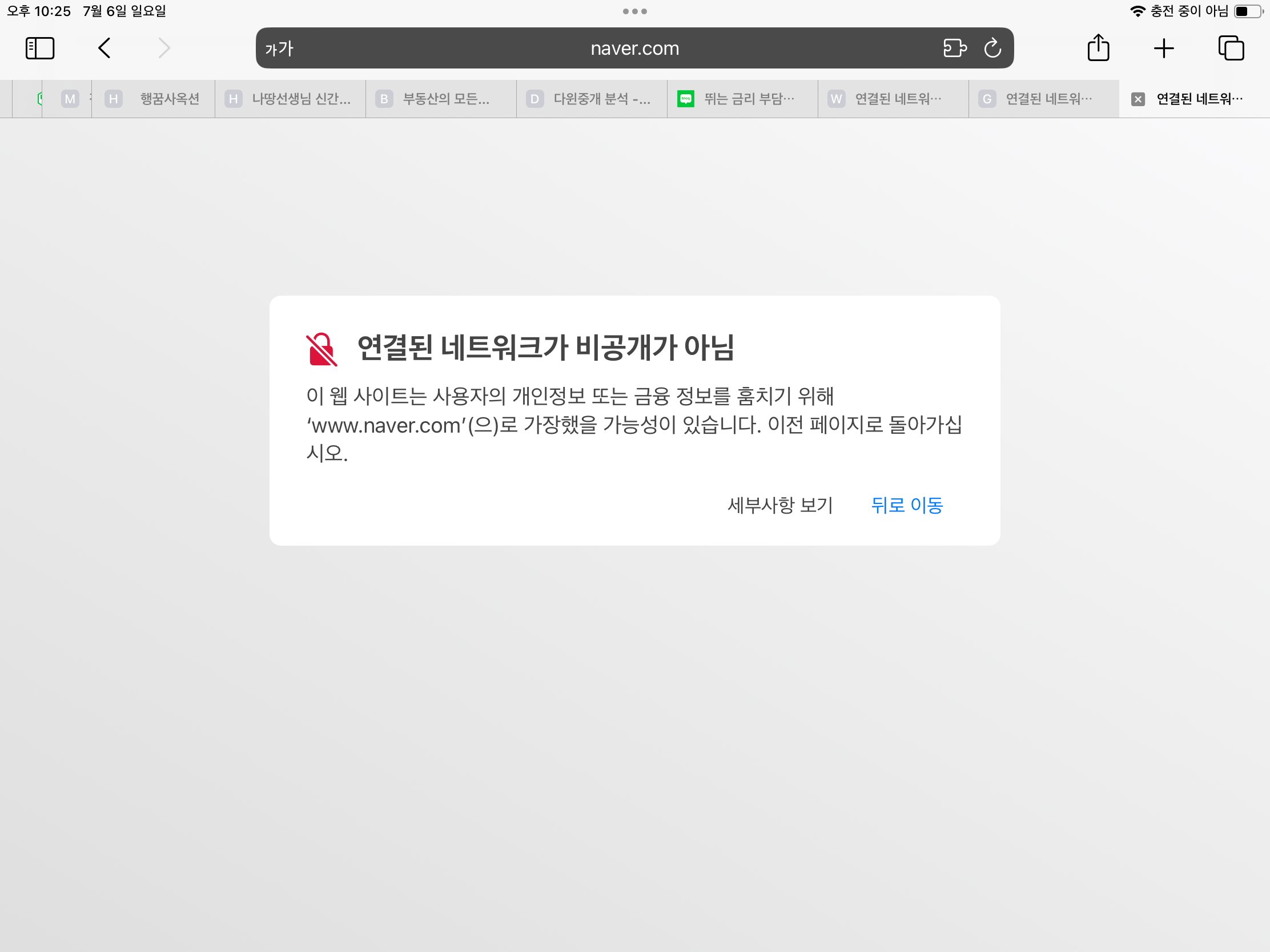Show the tab overview
Screen dimensions: 1270x952
tap(1231, 48)
